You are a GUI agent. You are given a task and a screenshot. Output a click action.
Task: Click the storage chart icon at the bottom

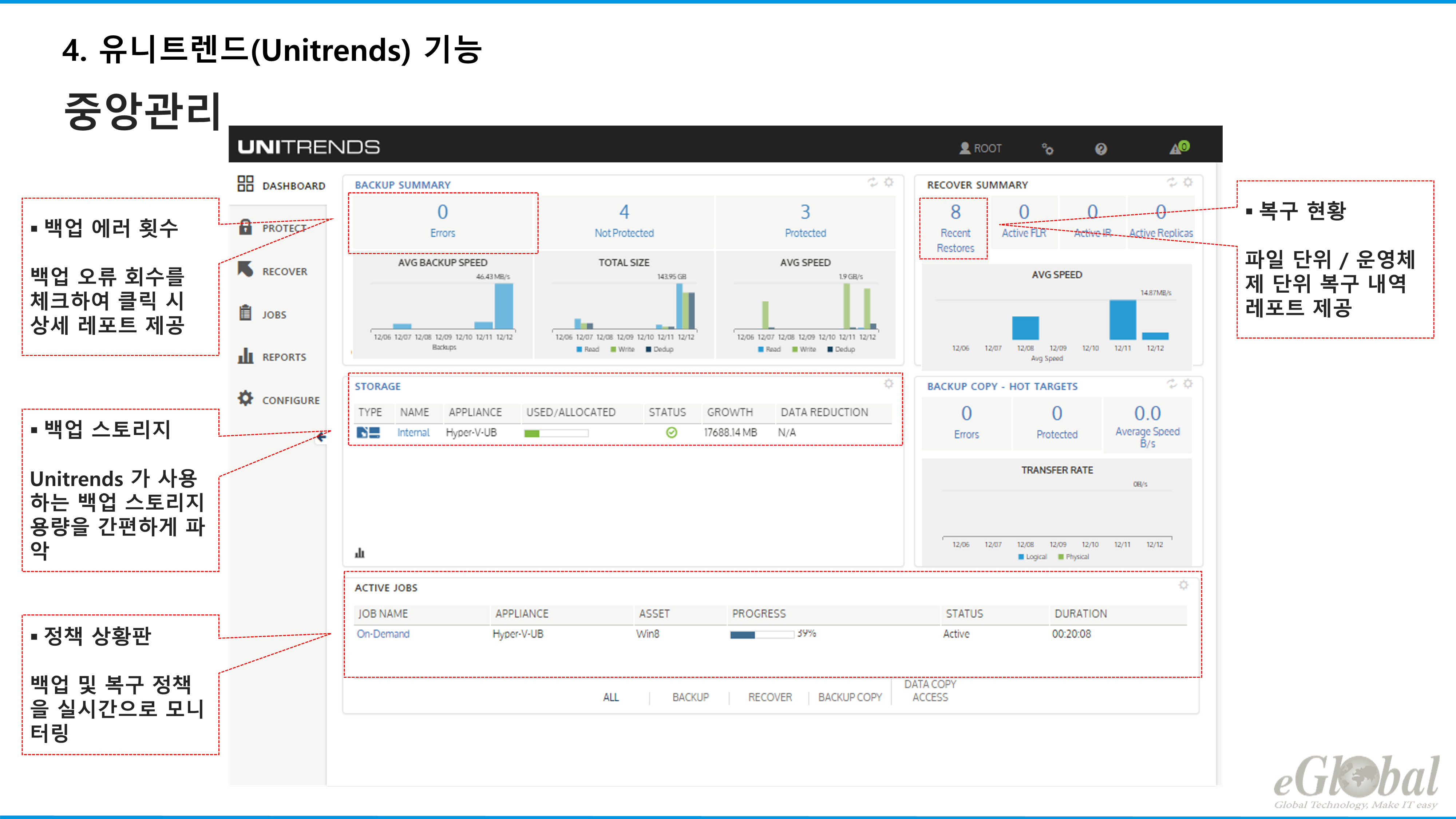click(360, 553)
